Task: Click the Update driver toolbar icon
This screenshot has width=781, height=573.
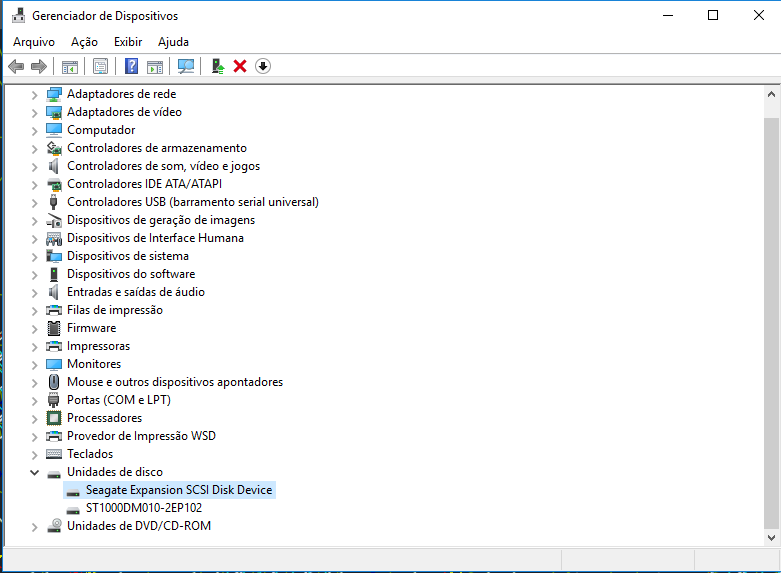Action: click(218, 66)
